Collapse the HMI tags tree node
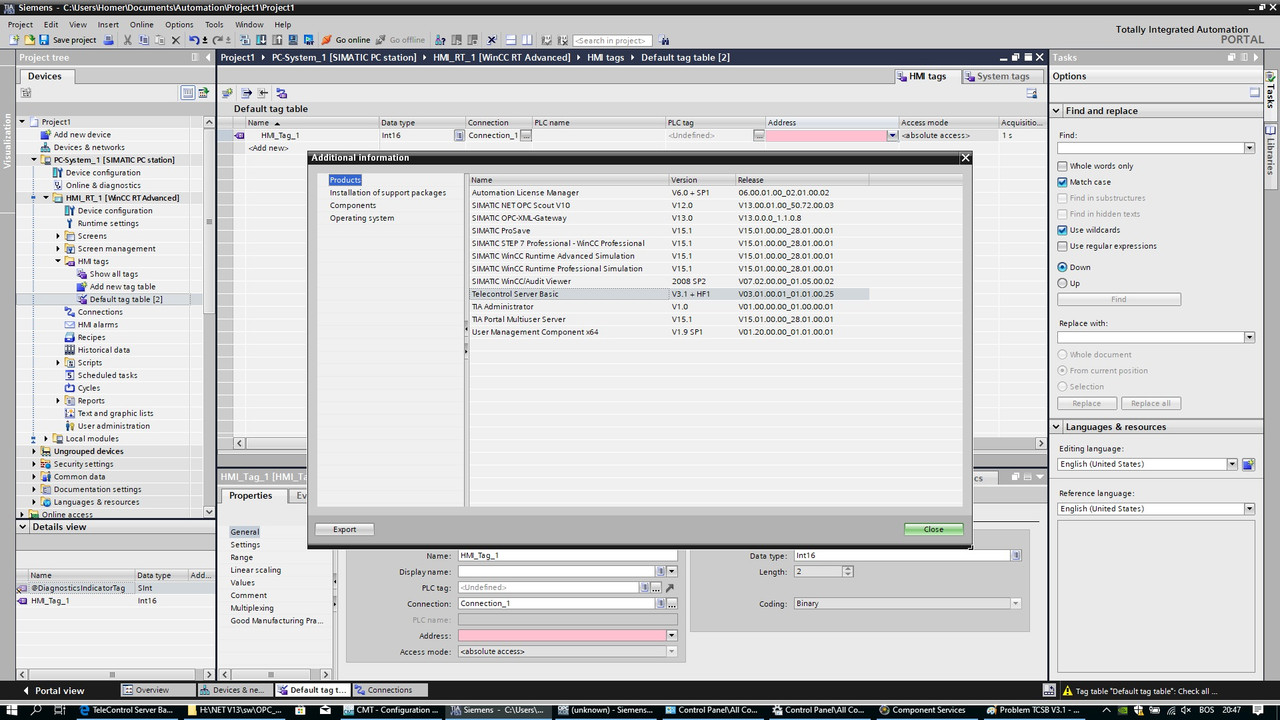The image size is (1280, 720). coord(58,261)
